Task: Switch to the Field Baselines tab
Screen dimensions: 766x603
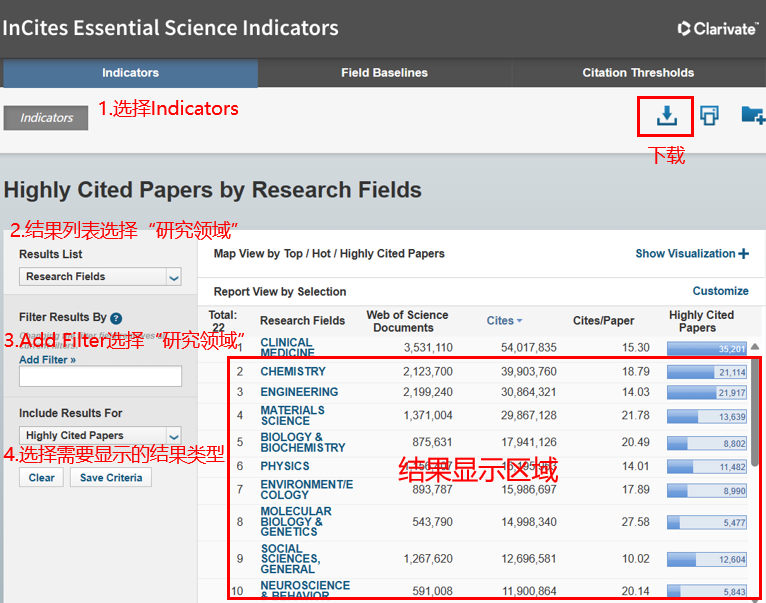Action: coord(384,73)
